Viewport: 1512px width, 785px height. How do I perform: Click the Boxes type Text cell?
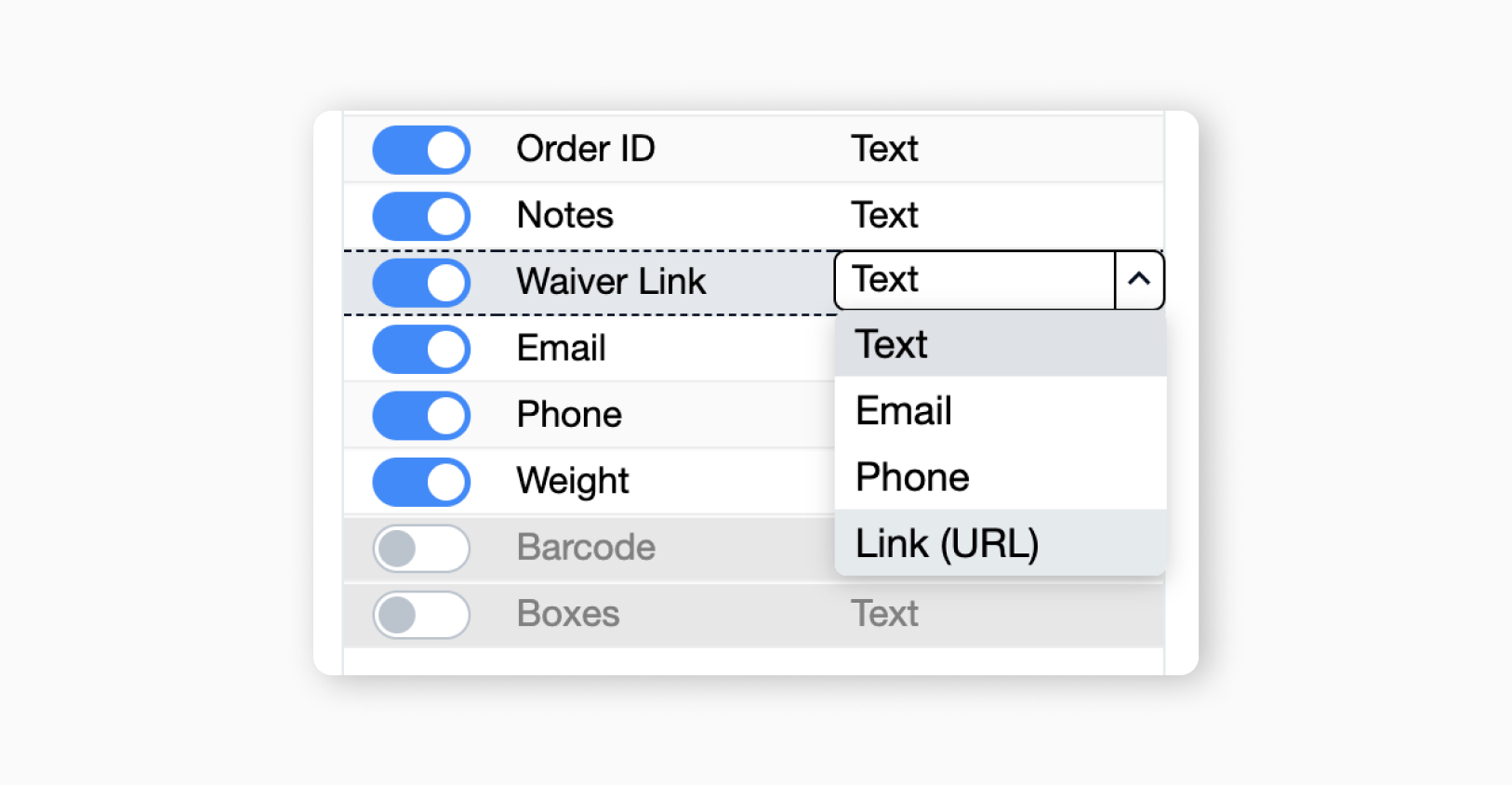[x=884, y=614]
